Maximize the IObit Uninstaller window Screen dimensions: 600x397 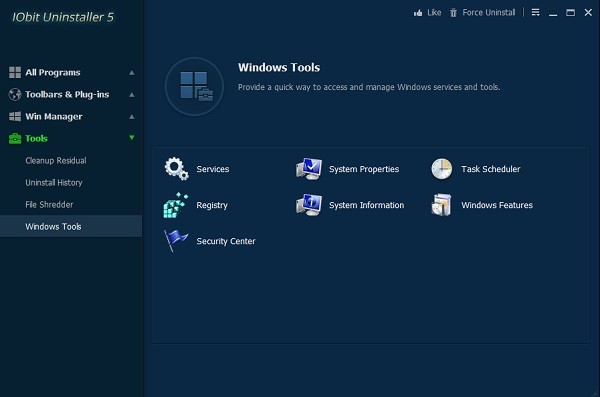click(571, 13)
